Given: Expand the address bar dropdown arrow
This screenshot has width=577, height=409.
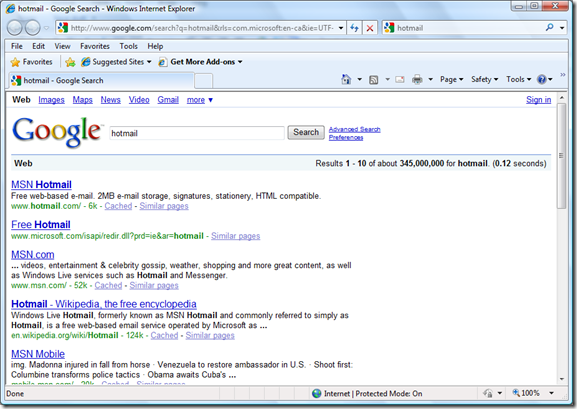Looking at the screenshot, I should [341, 28].
